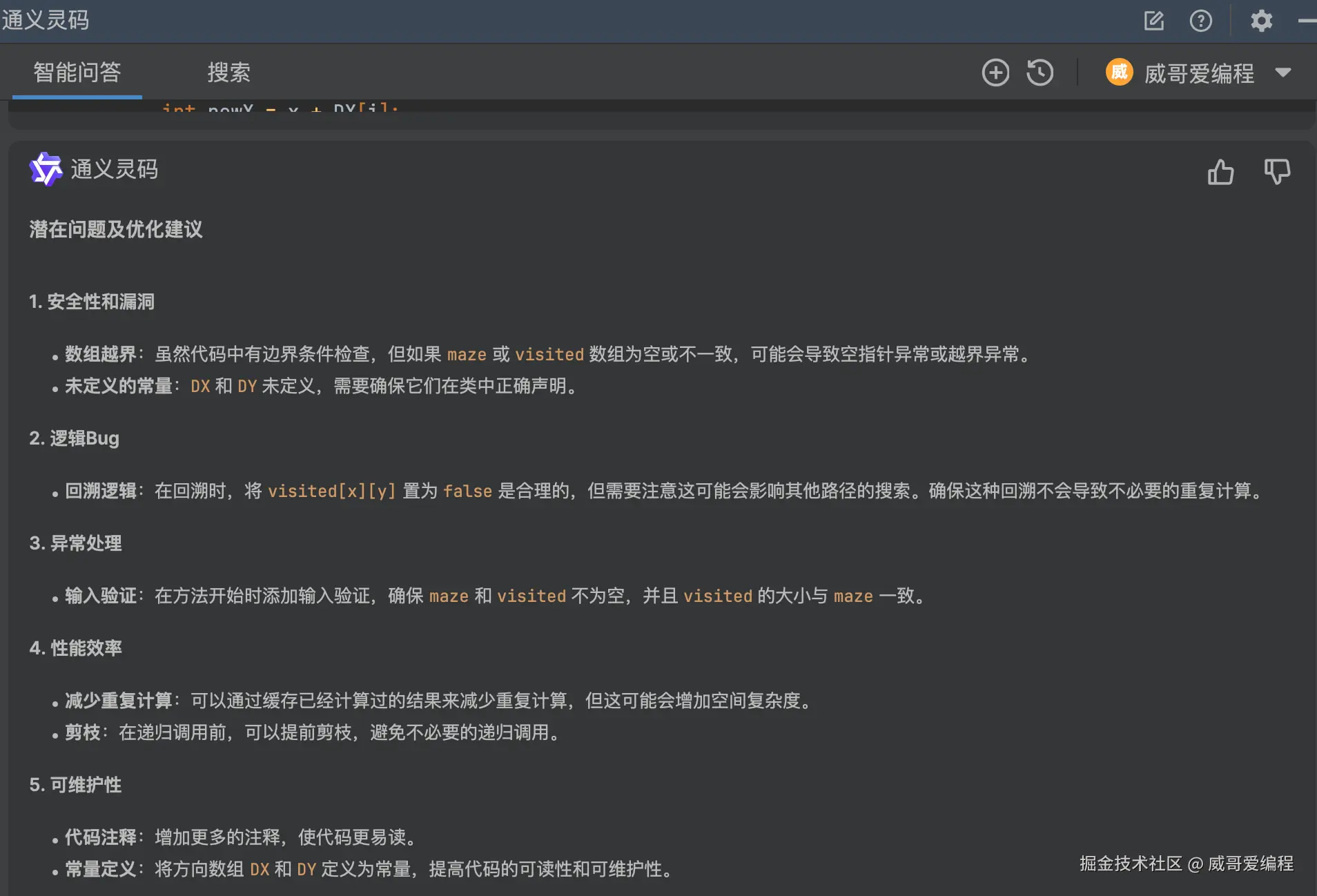
Task: Click the 常量定义 bullet label
Action: pos(101,869)
